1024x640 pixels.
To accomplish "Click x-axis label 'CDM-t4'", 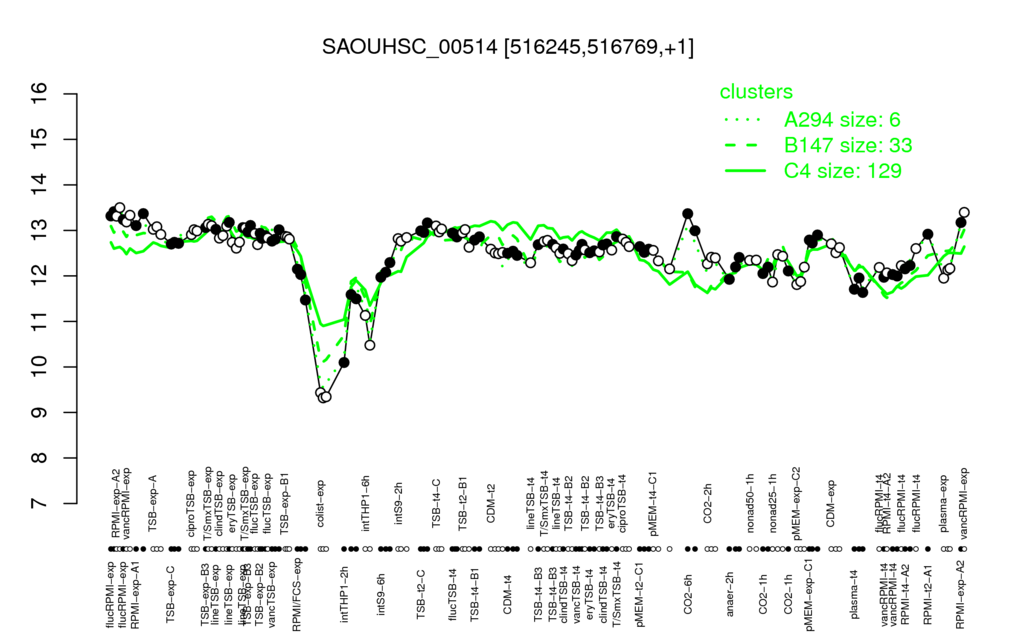I will click(x=507, y=594).
